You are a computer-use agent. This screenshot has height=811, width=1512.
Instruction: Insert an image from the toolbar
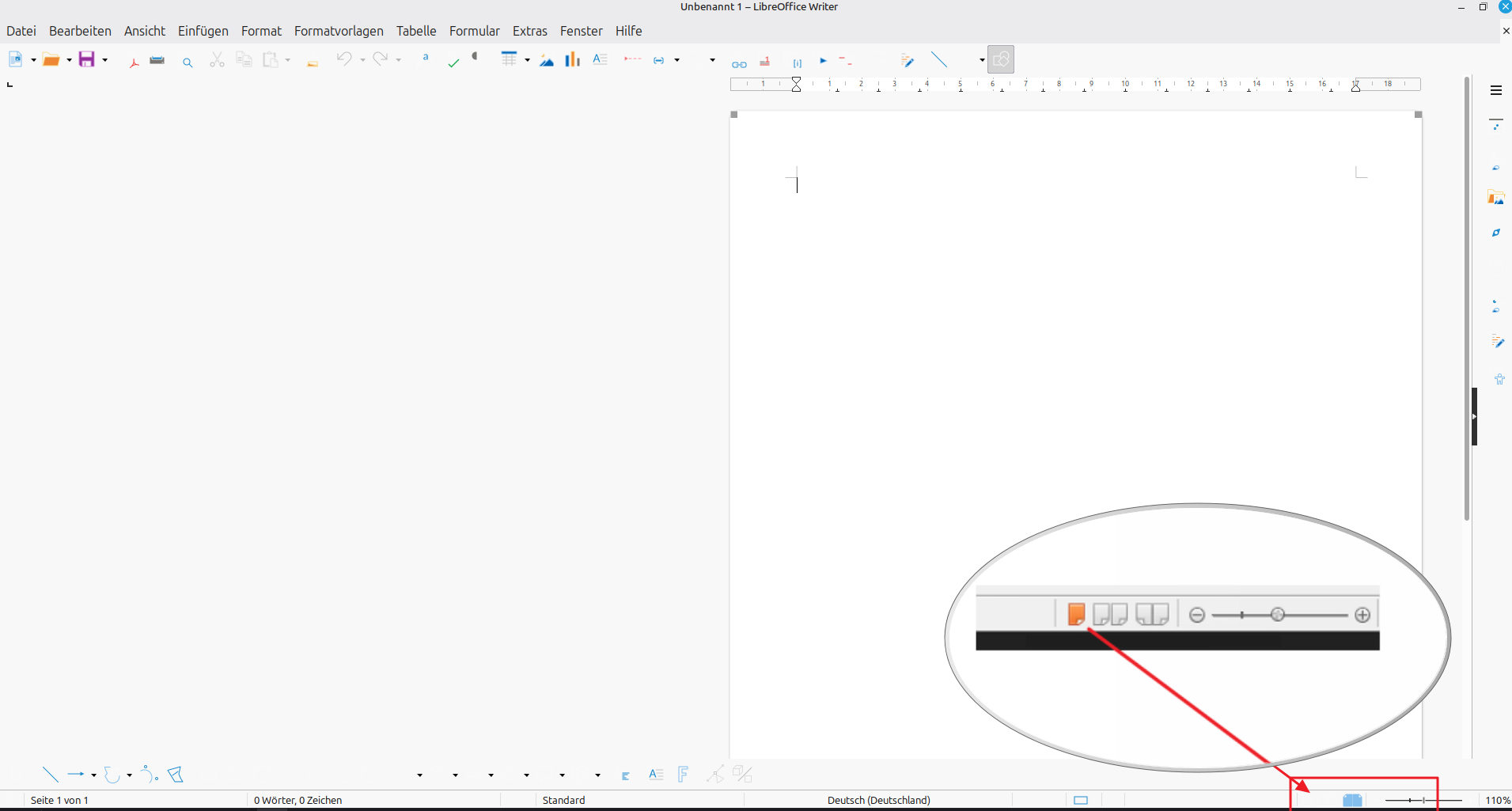547,60
